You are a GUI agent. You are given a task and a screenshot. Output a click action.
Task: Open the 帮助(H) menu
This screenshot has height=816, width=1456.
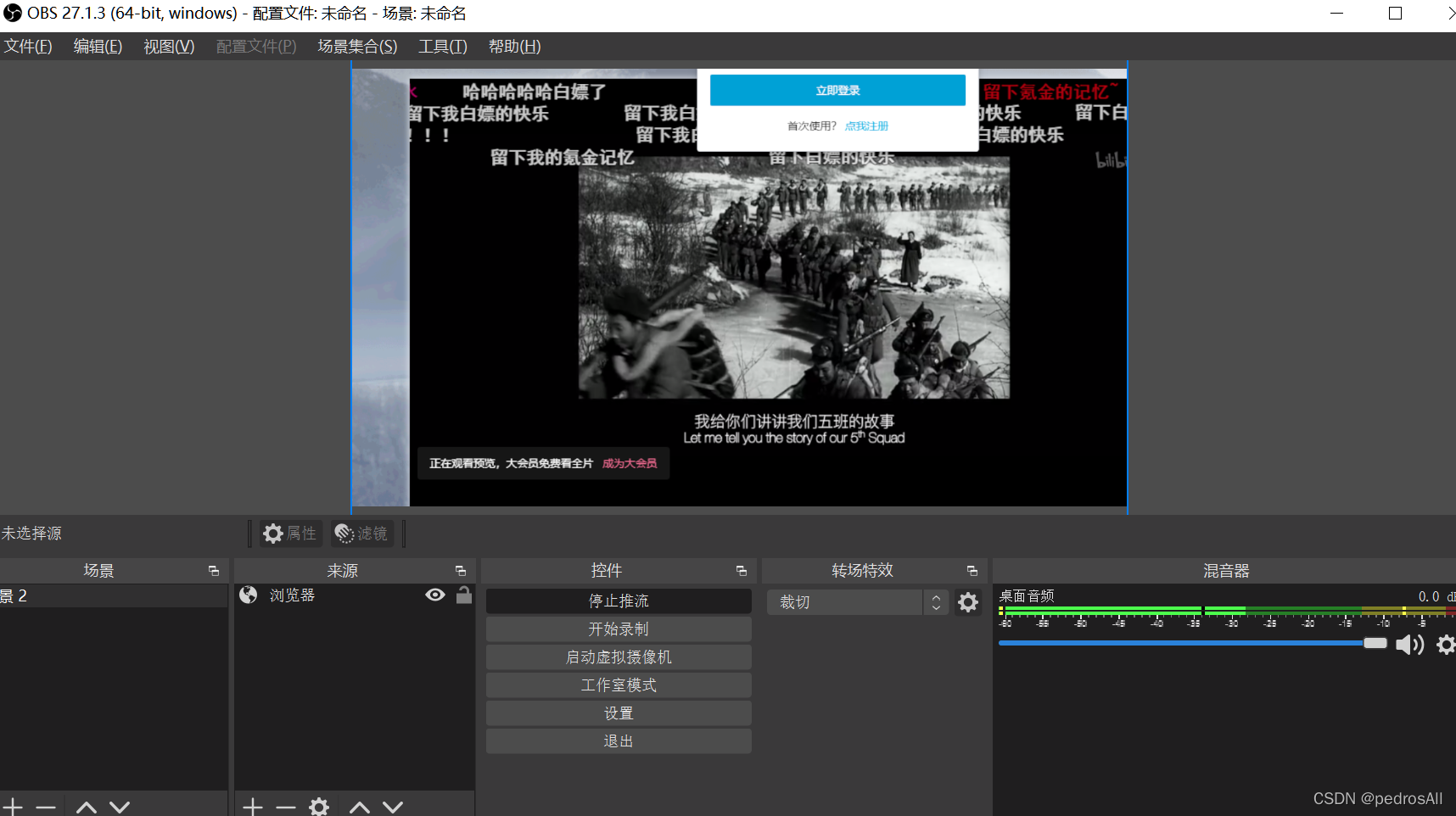pyautogui.click(x=514, y=47)
